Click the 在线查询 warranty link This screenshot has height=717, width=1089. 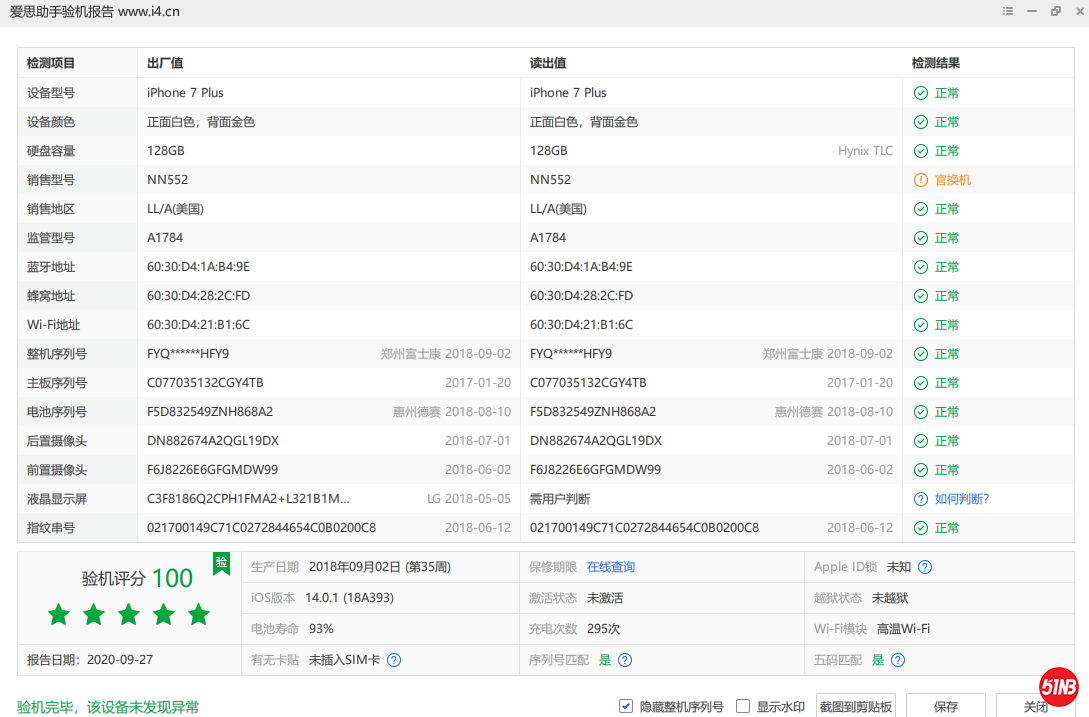610,567
